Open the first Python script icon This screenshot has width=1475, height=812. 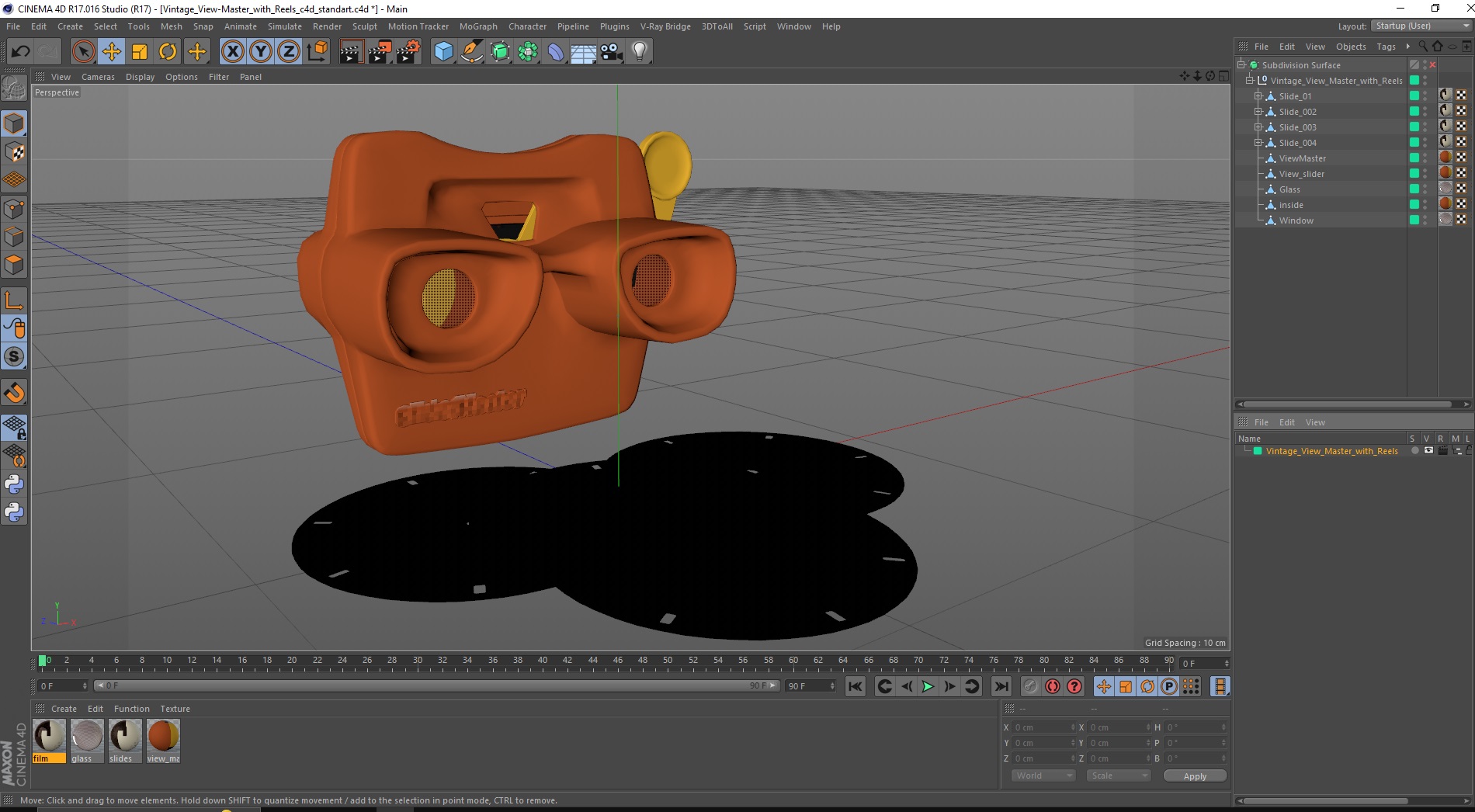coord(14,484)
